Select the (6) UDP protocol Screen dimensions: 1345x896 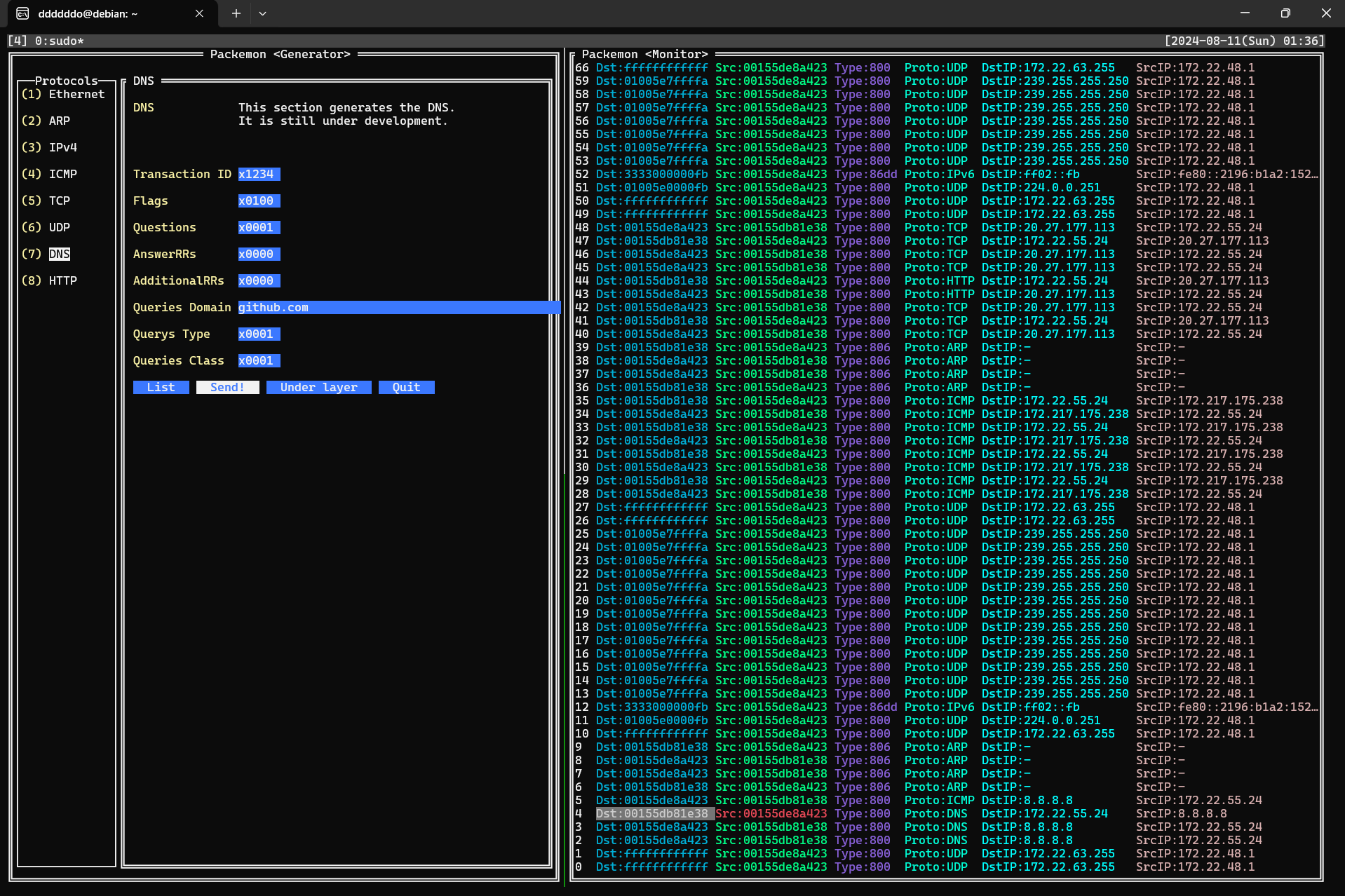(46, 227)
